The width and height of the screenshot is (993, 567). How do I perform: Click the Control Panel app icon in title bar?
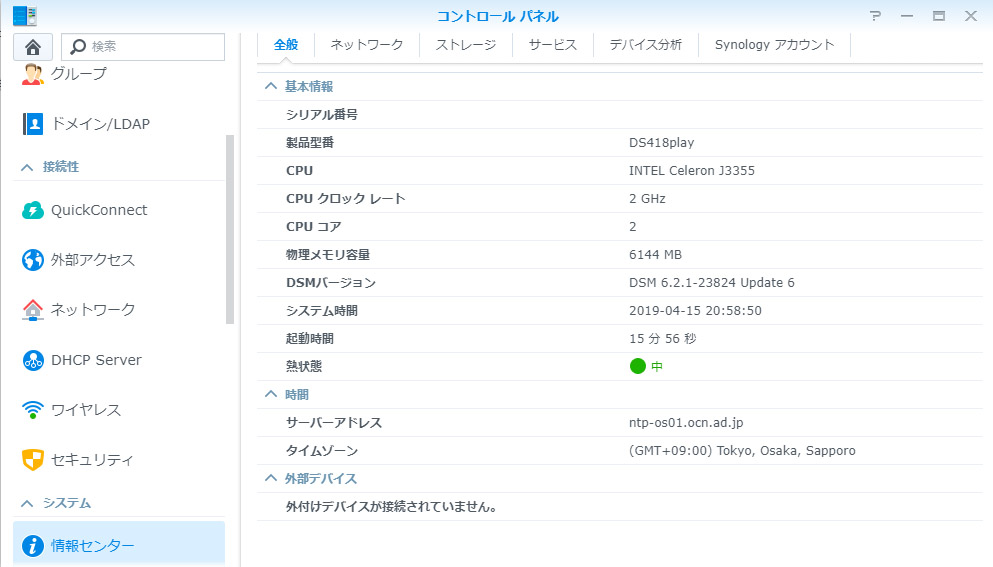click(x=25, y=16)
